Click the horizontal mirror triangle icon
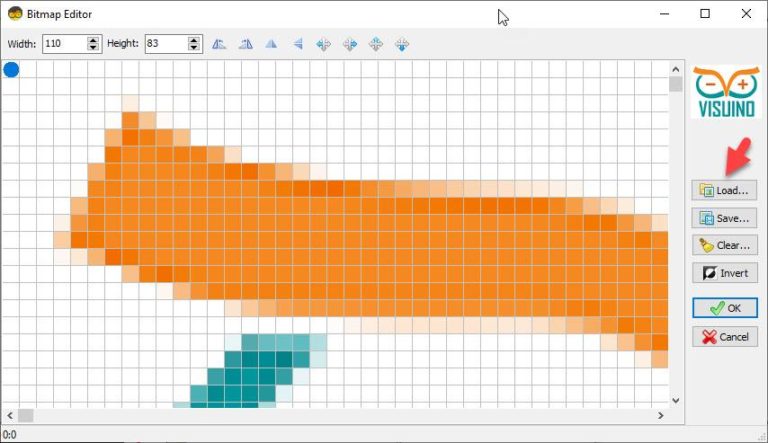The image size is (768, 443). click(271, 44)
